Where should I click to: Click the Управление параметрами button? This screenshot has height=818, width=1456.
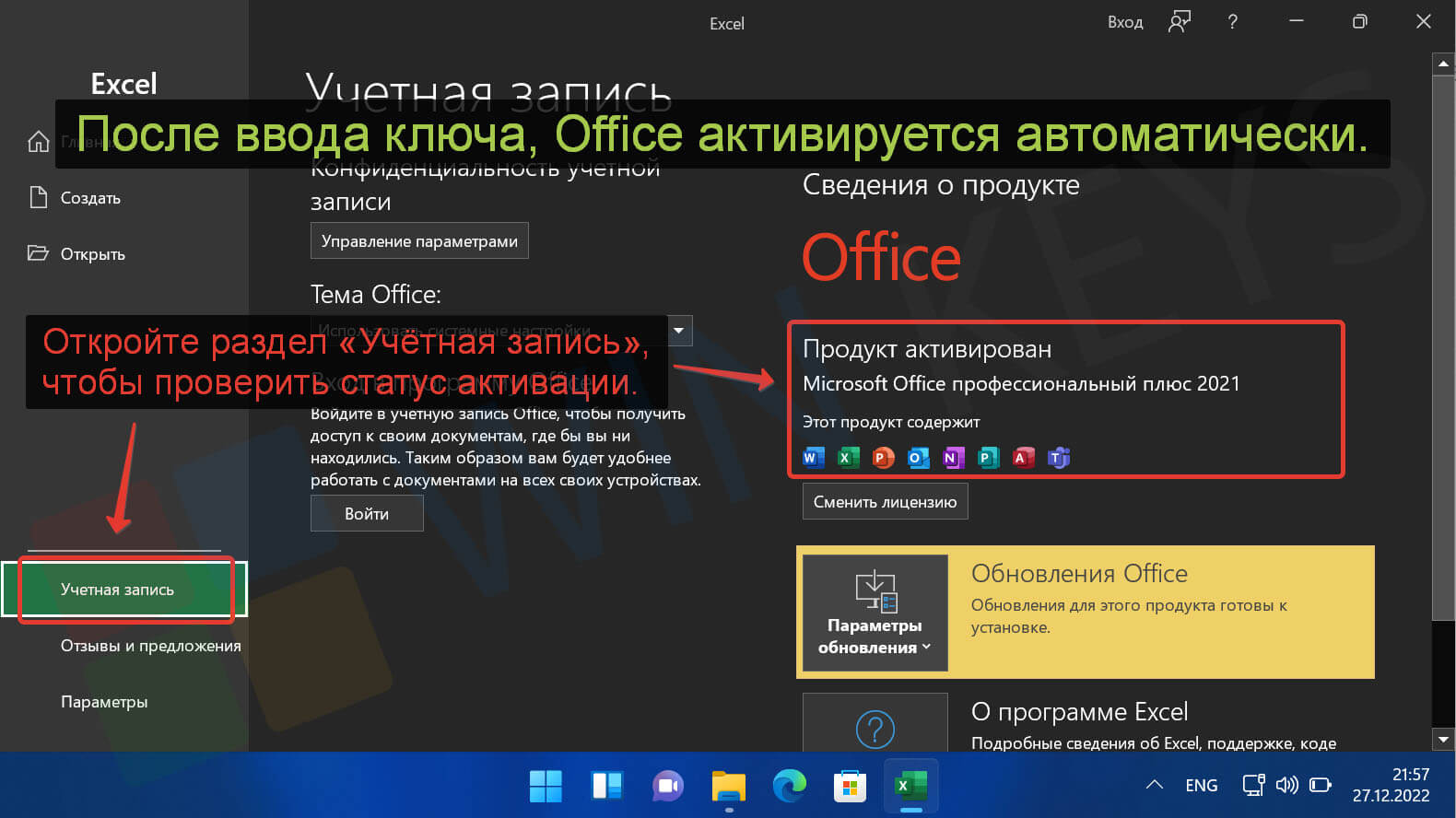[x=419, y=241]
